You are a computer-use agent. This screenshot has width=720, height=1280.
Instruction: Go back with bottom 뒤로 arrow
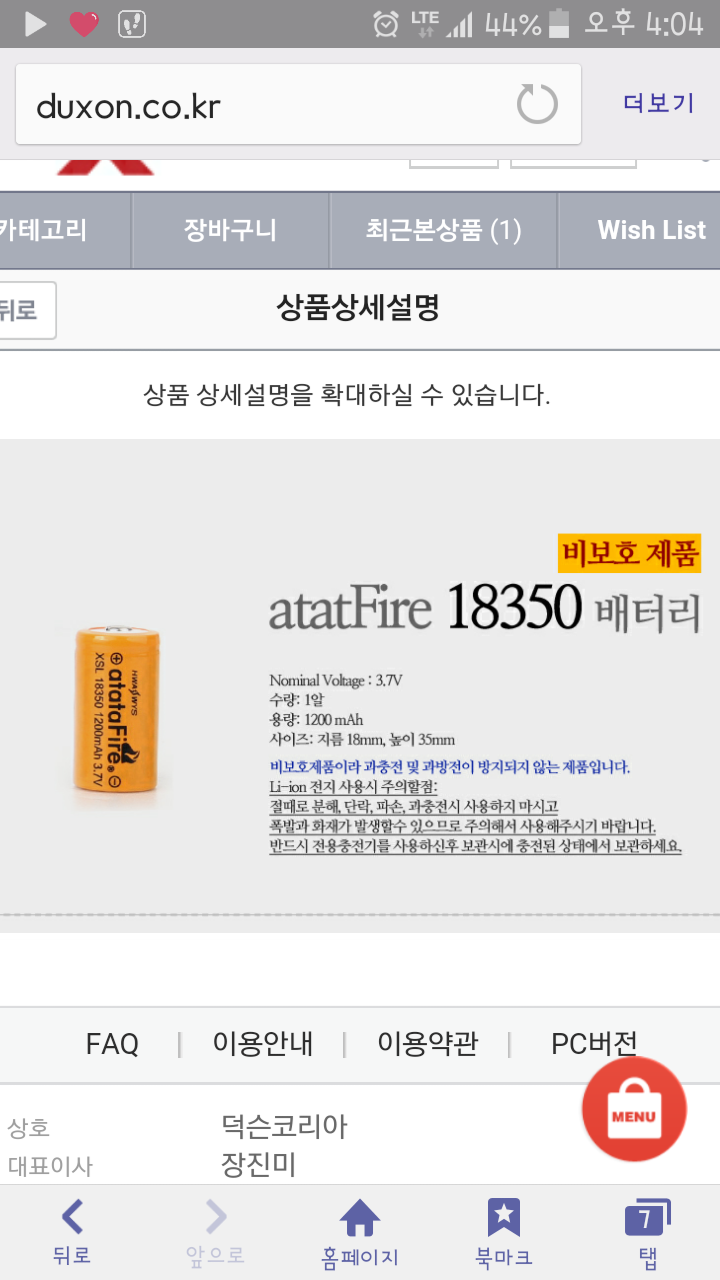(72, 1232)
